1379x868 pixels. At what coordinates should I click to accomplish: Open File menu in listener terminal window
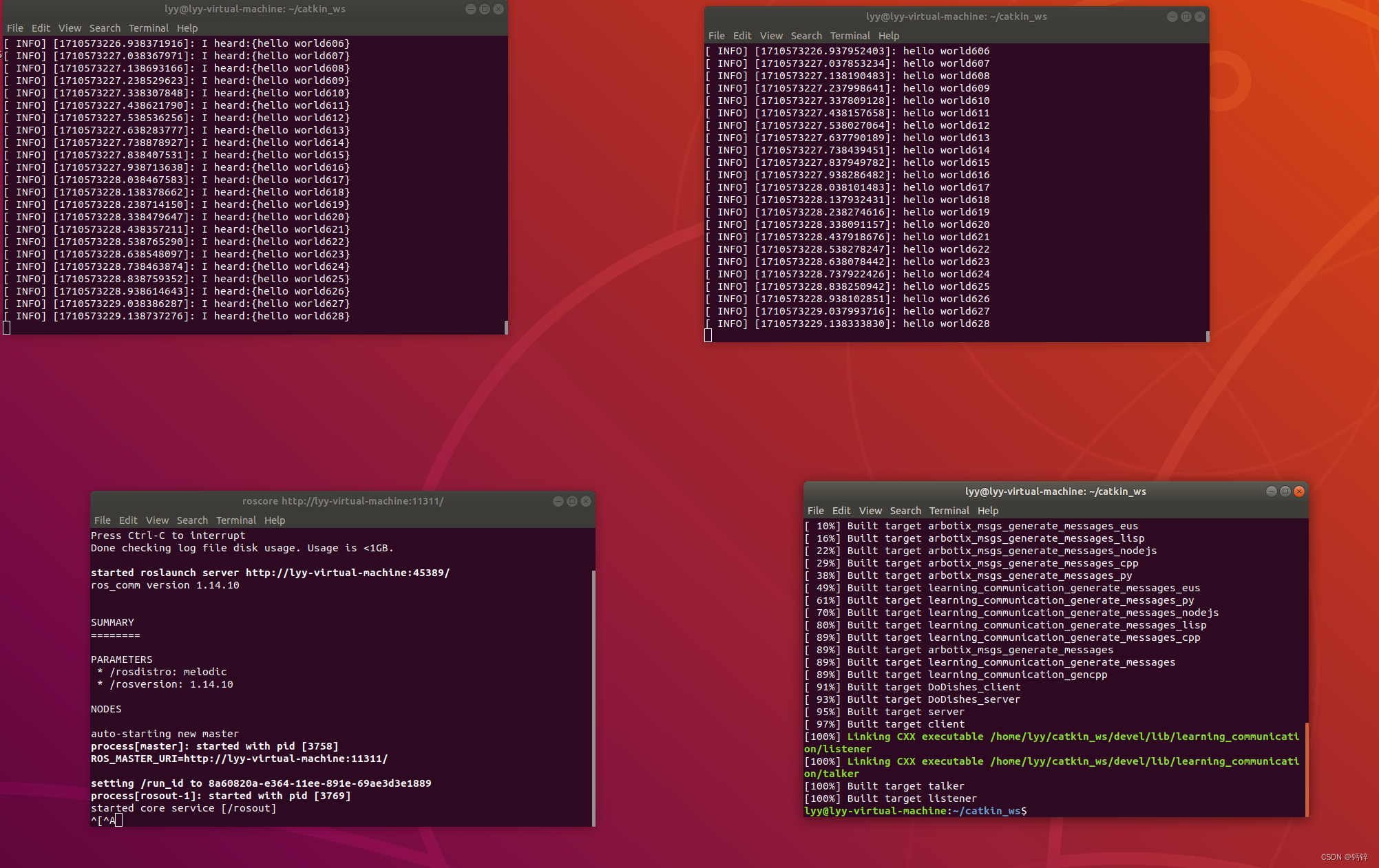[x=15, y=28]
